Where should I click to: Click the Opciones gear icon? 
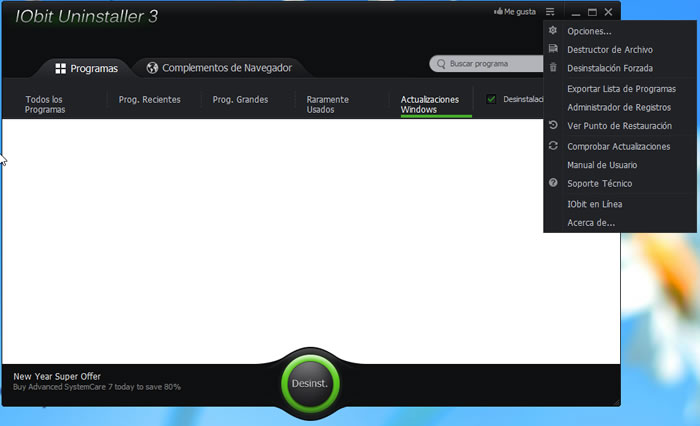pyautogui.click(x=553, y=30)
